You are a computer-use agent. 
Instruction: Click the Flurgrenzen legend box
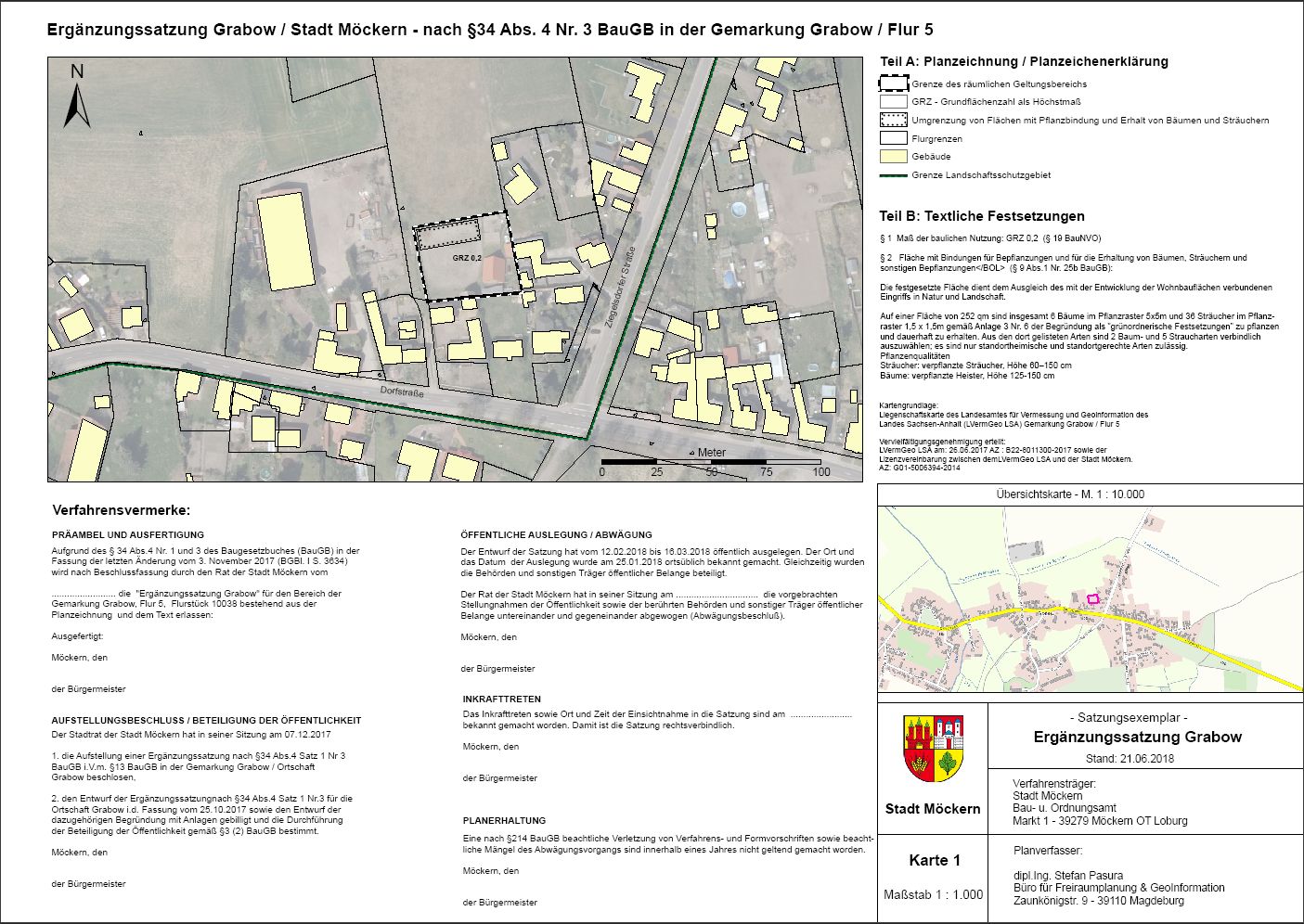893,138
